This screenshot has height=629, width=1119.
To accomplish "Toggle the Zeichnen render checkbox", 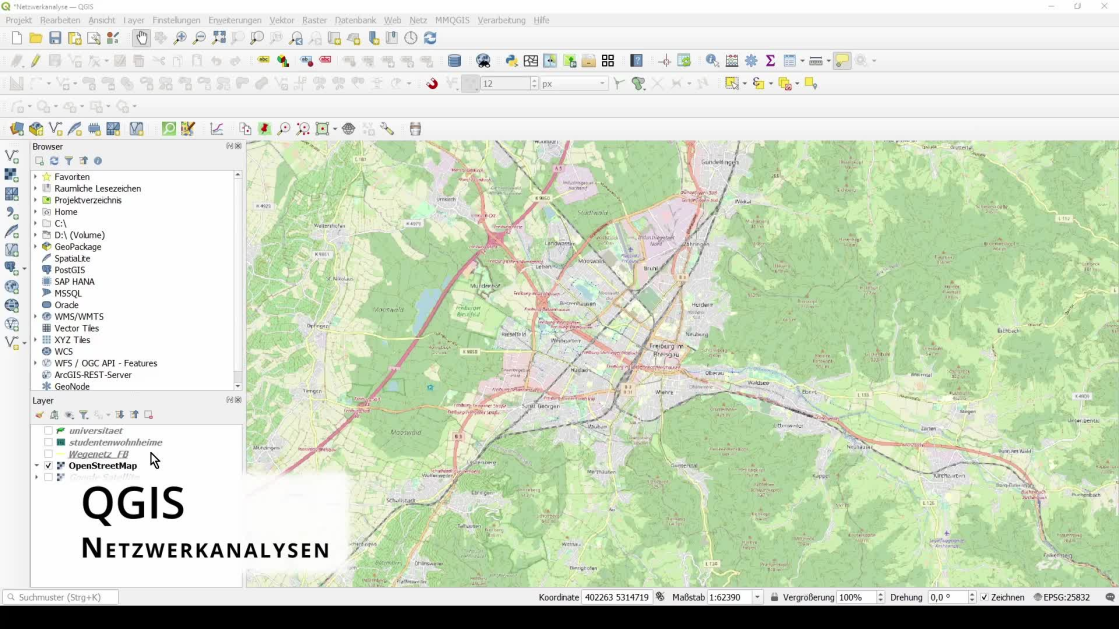I will coord(985,597).
